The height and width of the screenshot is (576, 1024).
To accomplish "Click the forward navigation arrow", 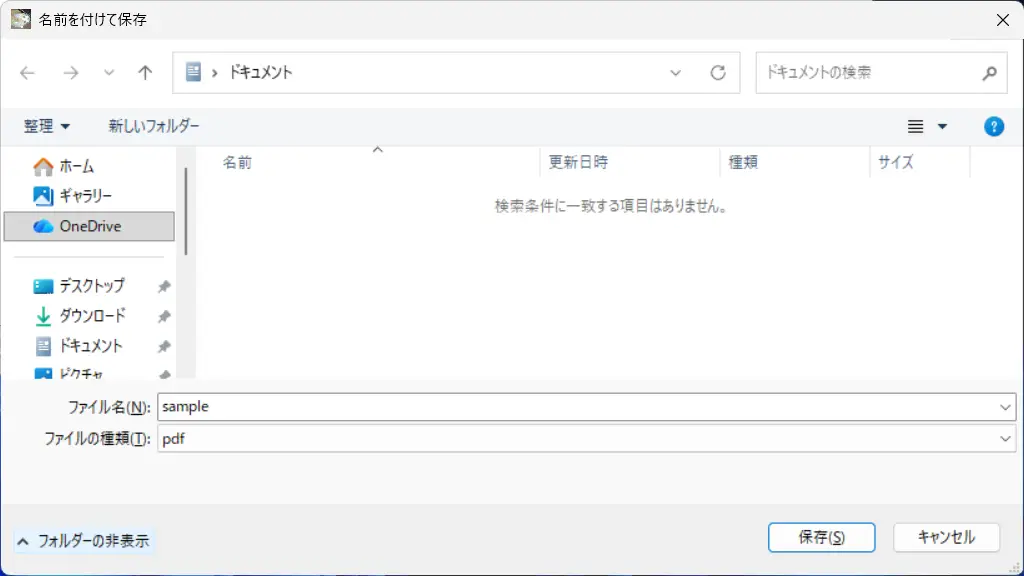I will [x=70, y=73].
